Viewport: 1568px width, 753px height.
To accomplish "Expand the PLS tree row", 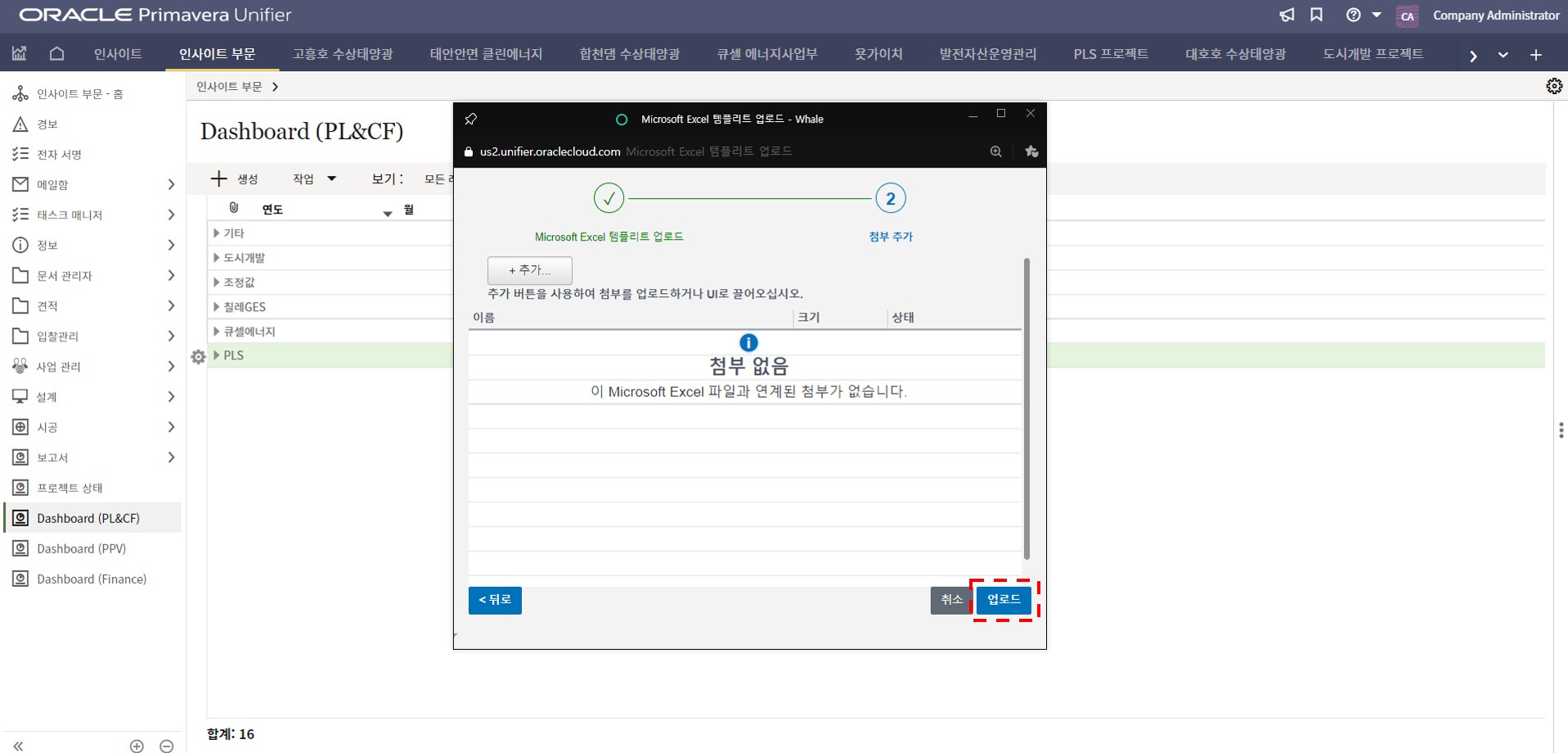I will coord(217,355).
